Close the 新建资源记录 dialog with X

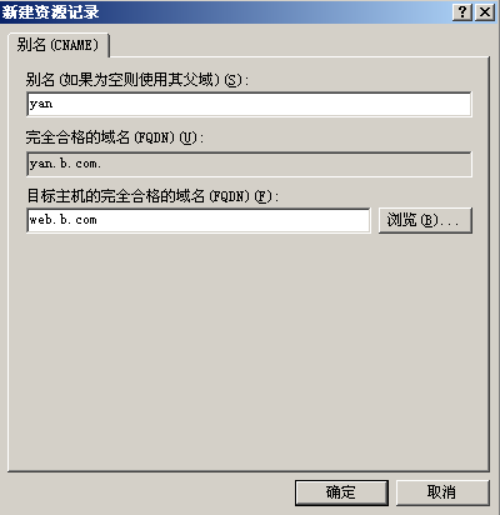pyautogui.click(x=485, y=12)
